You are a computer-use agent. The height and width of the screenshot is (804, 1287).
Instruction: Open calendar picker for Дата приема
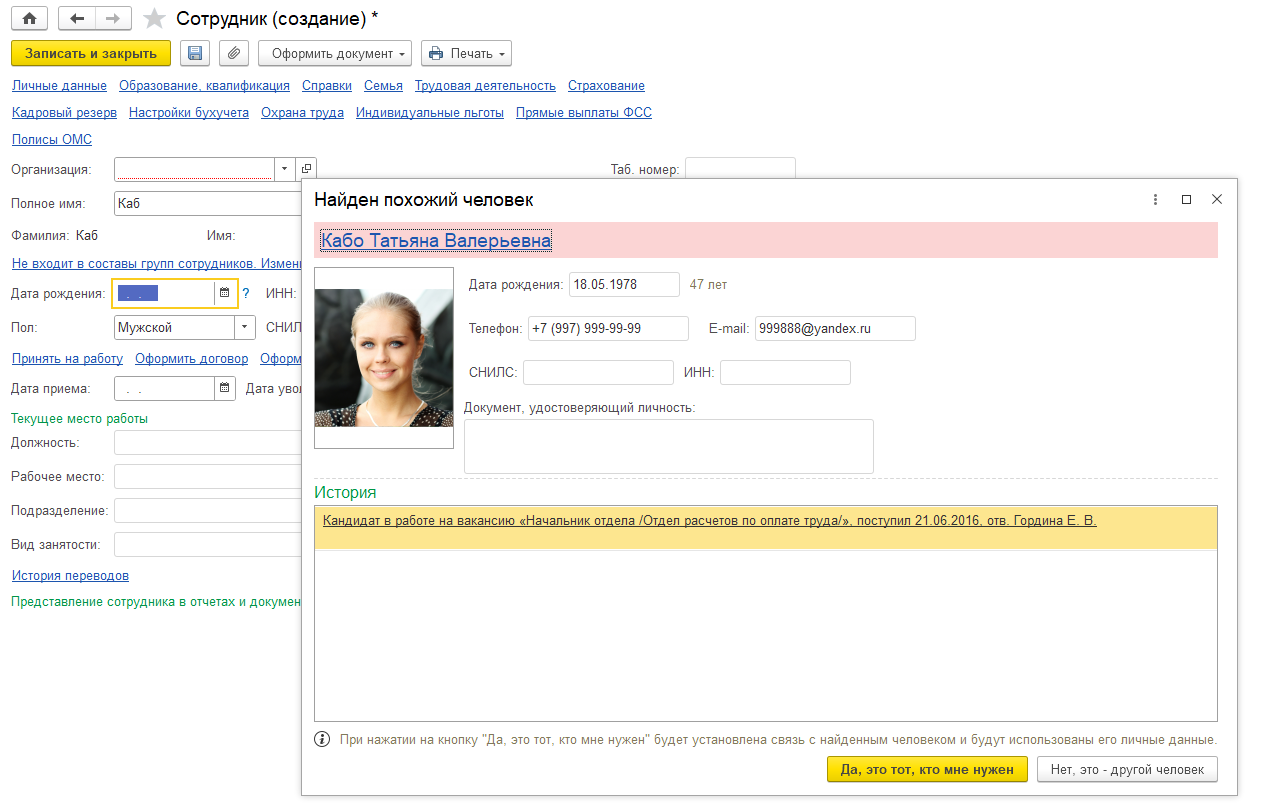225,389
